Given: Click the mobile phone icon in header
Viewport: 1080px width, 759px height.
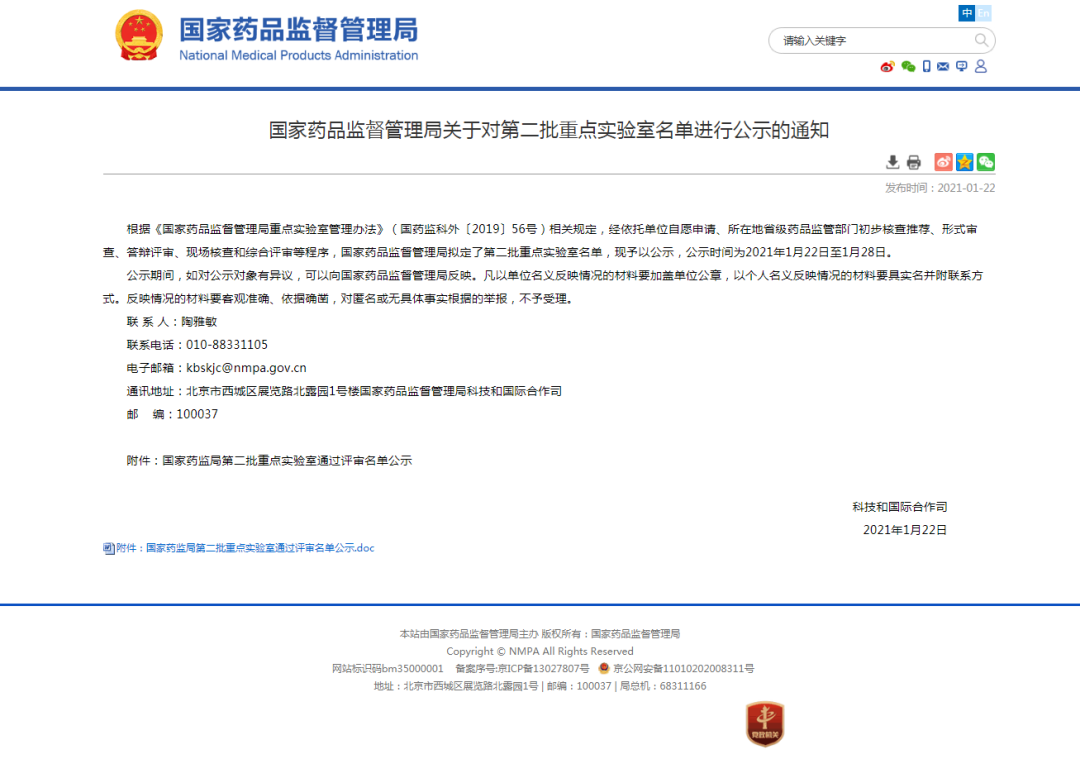Looking at the screenshot, I should tap(927, 67).
